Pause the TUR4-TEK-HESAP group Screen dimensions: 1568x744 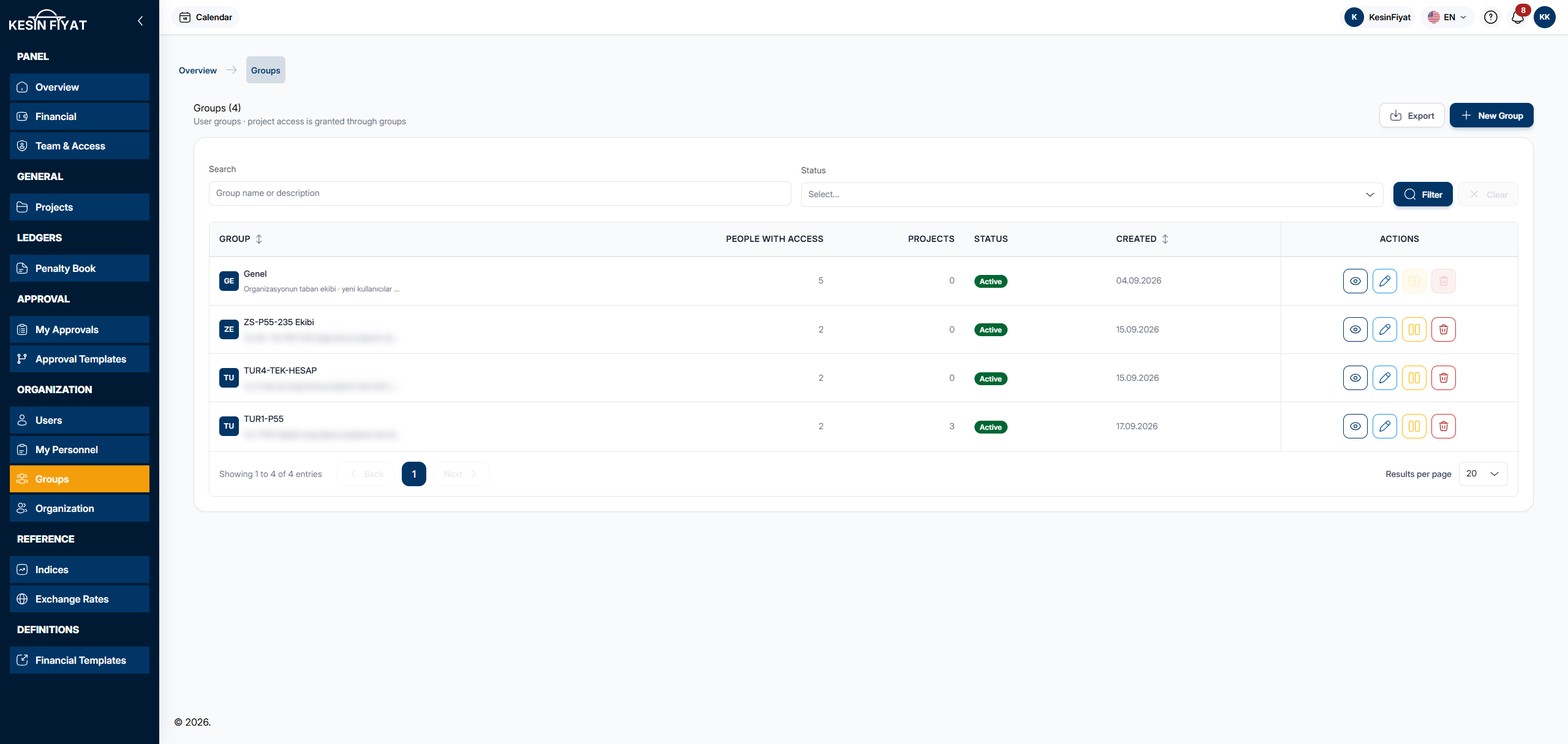1414,378
